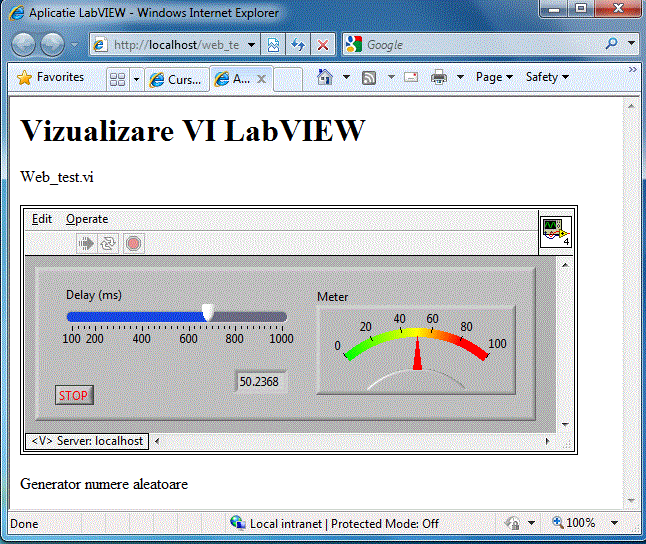This screenshot has height=544, width=646.
Task: Switch to the Curs... browser tab
Action: pyautogui.click(x=176, y=79)
